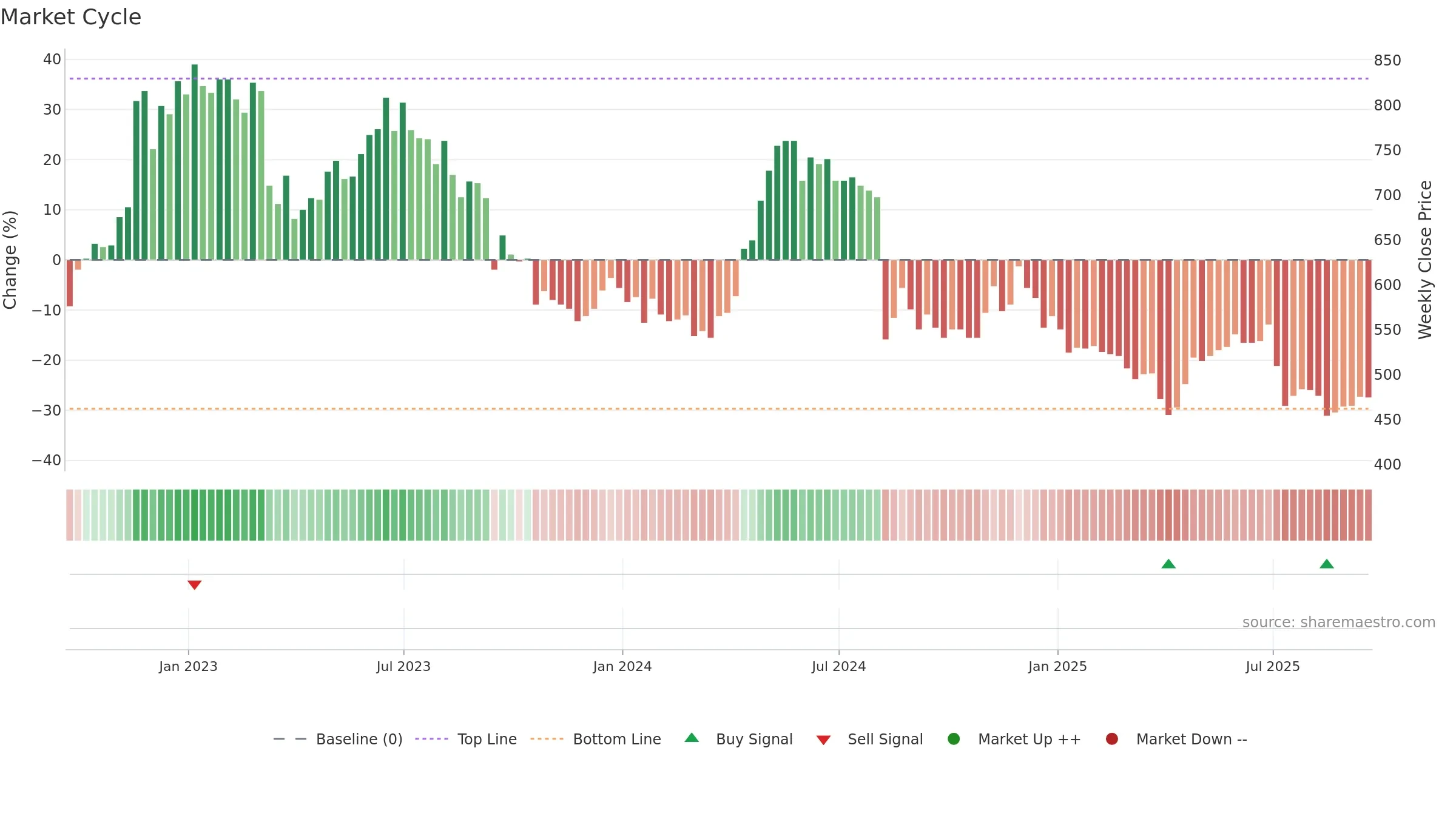
Task: Click the 850 price axis tick
Action: (1387, 61)
